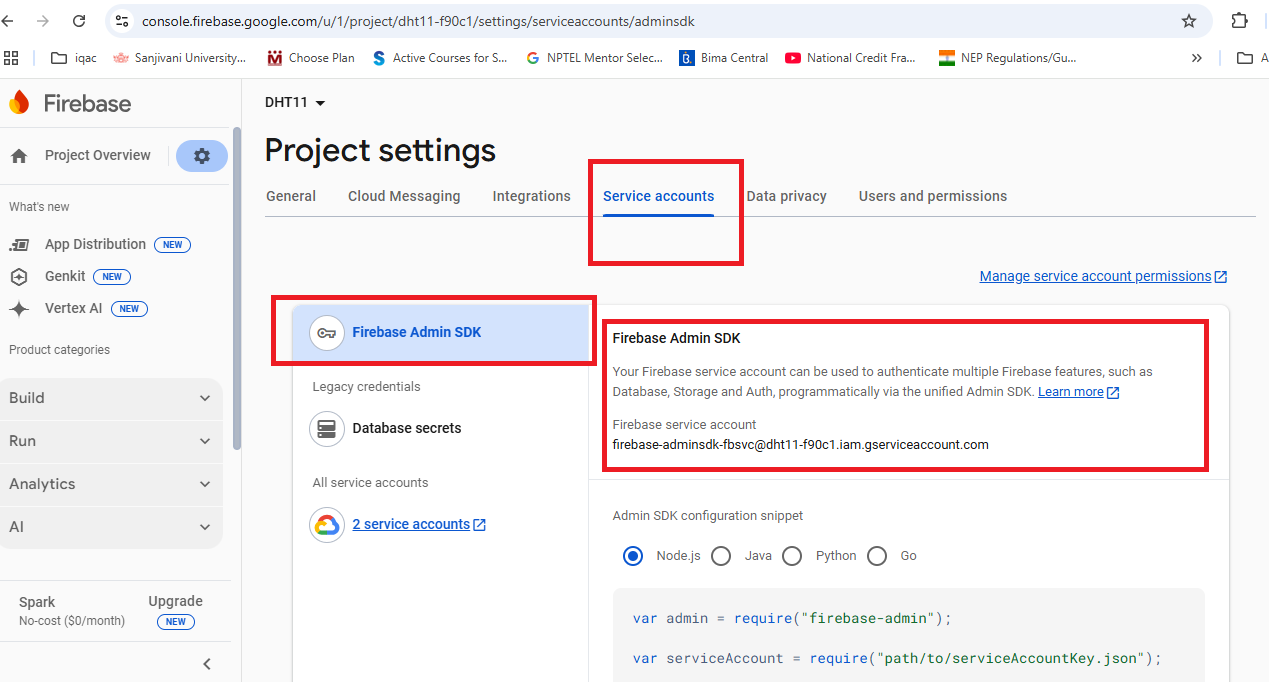This screenshot has height=682, width=1278.
Task: Expand the Run category
Action: click(x=111, y=441)
